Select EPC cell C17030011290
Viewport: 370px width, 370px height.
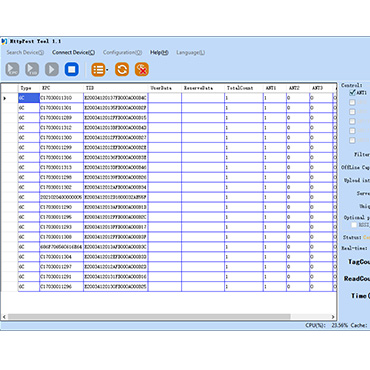(x=61, y=207)
